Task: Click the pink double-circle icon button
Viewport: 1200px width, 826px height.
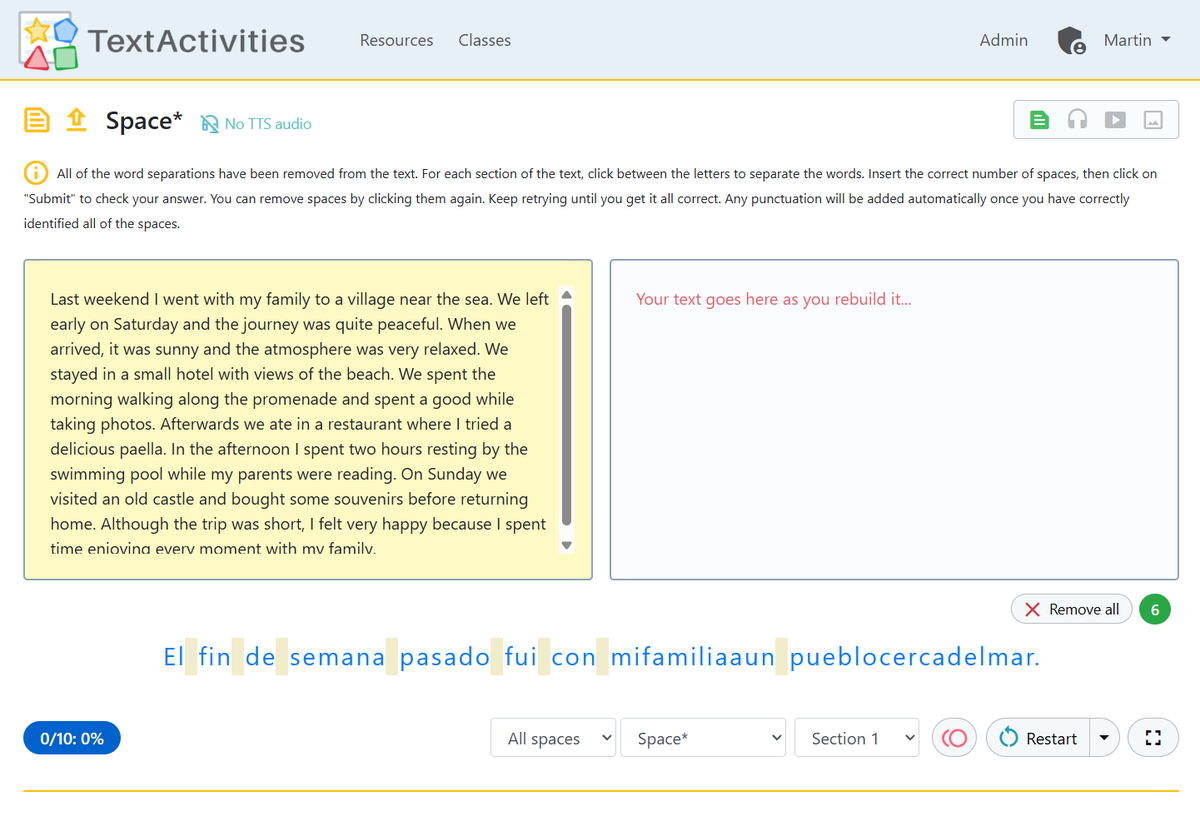Action: [954, 738]
